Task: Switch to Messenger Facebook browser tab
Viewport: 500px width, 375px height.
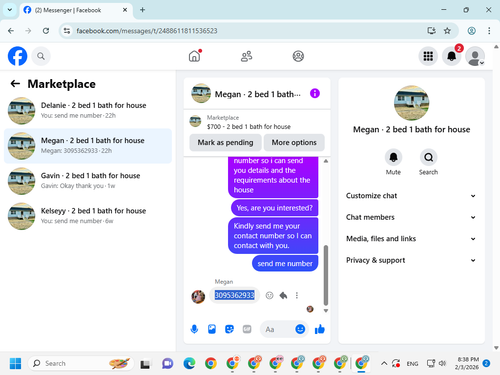Action: point(76,10)
